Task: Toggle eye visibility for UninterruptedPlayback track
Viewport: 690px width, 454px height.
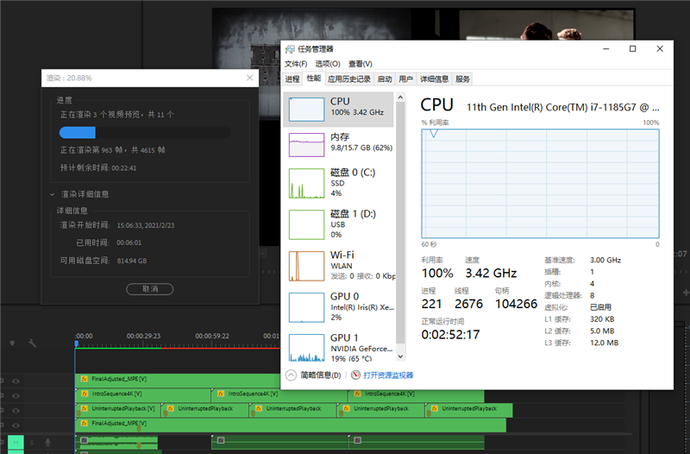Action: point(16,410)
